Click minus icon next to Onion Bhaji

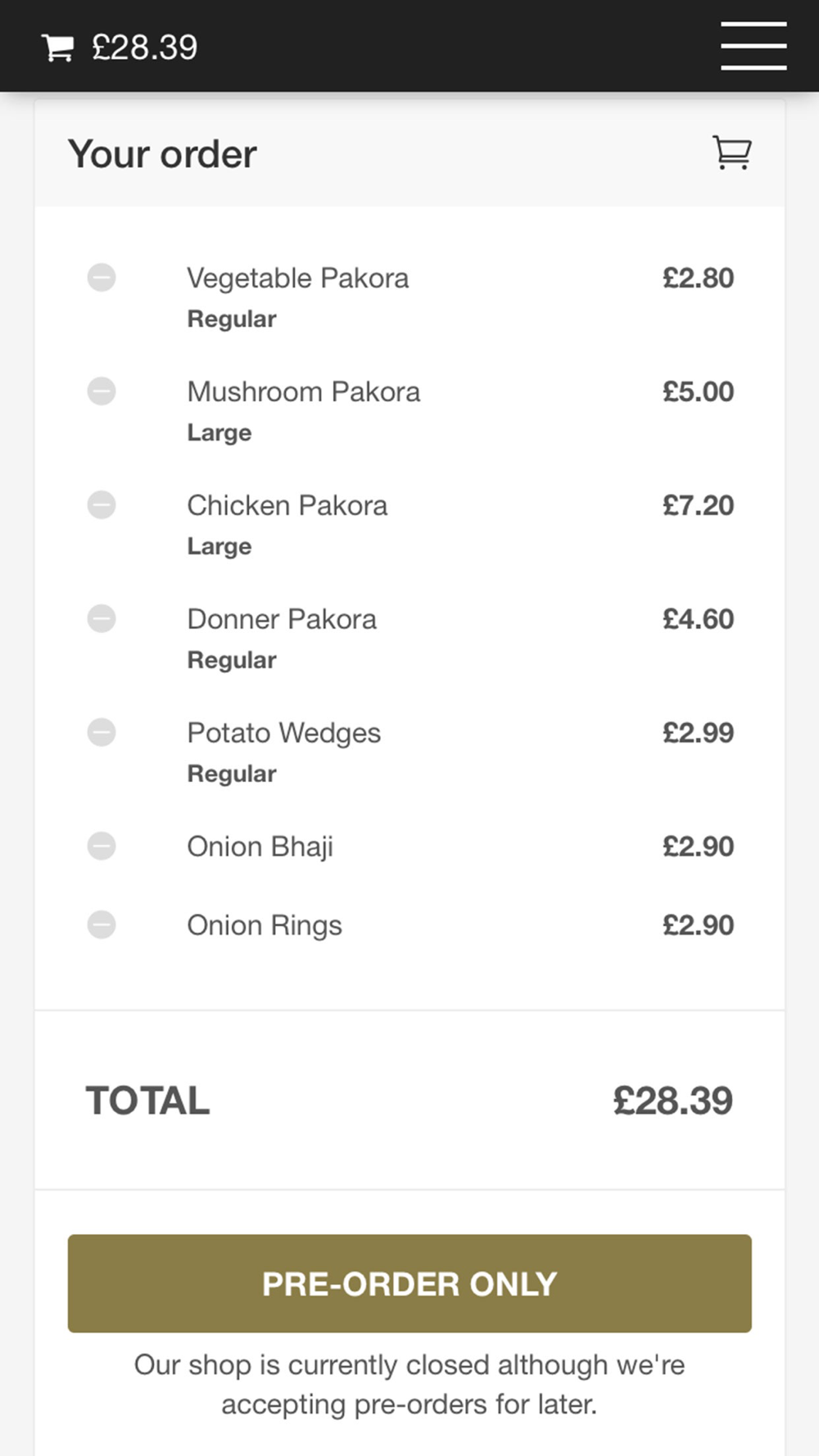[x=102, y=846]
